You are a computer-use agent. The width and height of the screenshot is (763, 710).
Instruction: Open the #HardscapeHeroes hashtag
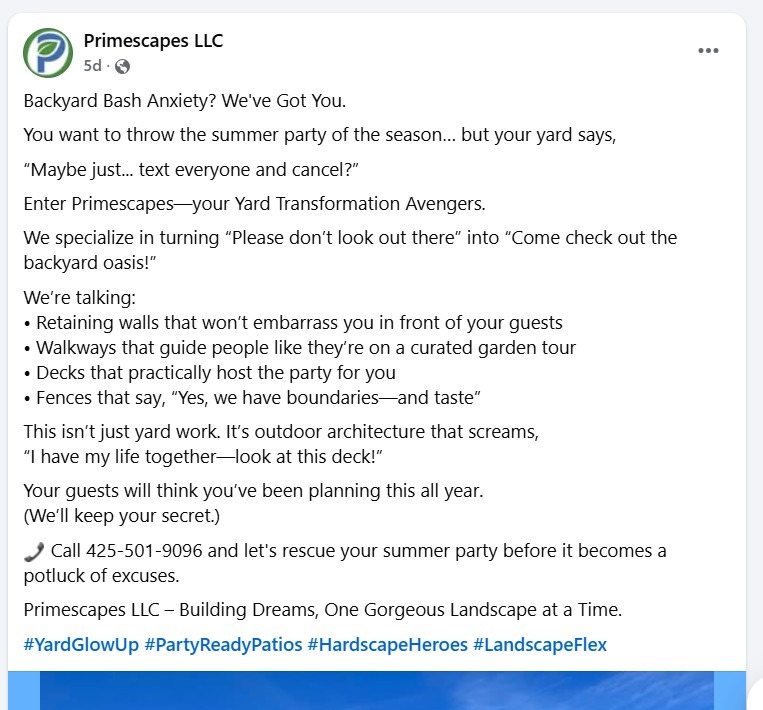pyautogui.click(x=387, y=644)
